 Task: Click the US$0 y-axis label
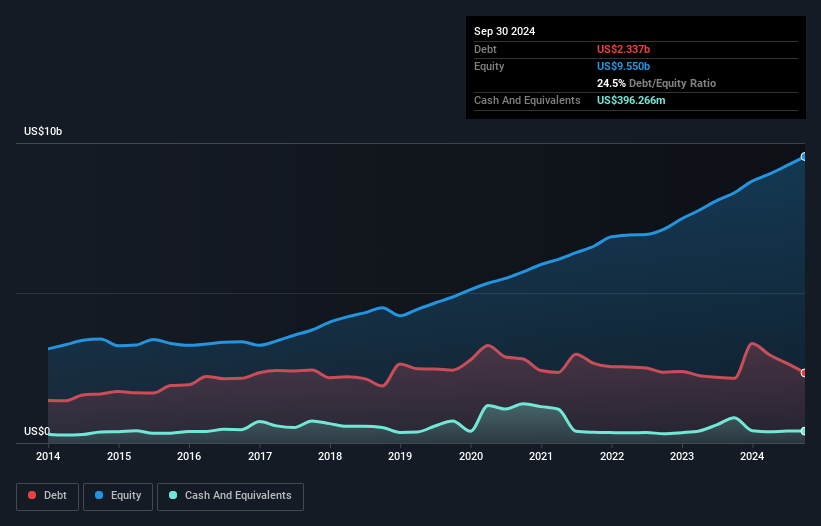pyautogui.click(x=37, y=431)
